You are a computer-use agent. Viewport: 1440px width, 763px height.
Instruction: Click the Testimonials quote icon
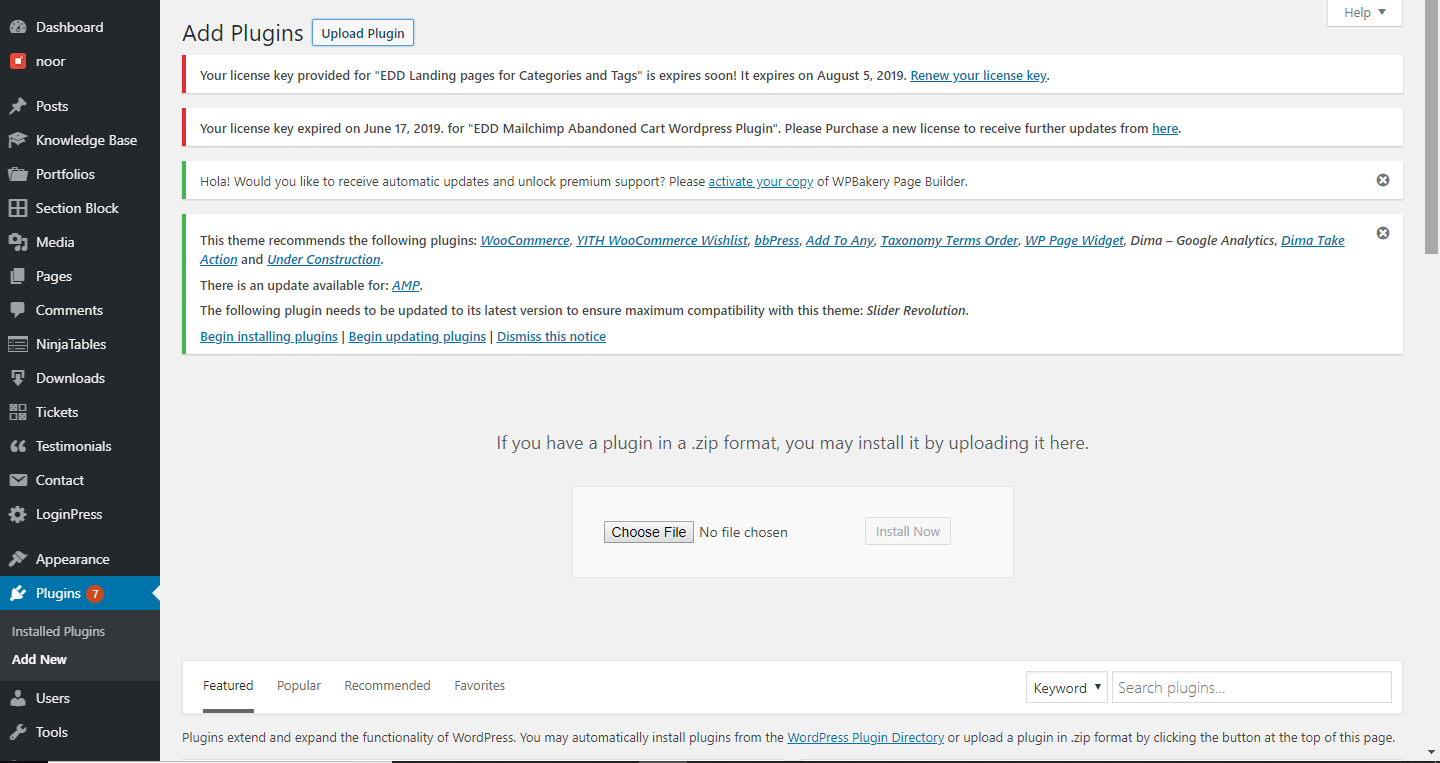[17, 446]
